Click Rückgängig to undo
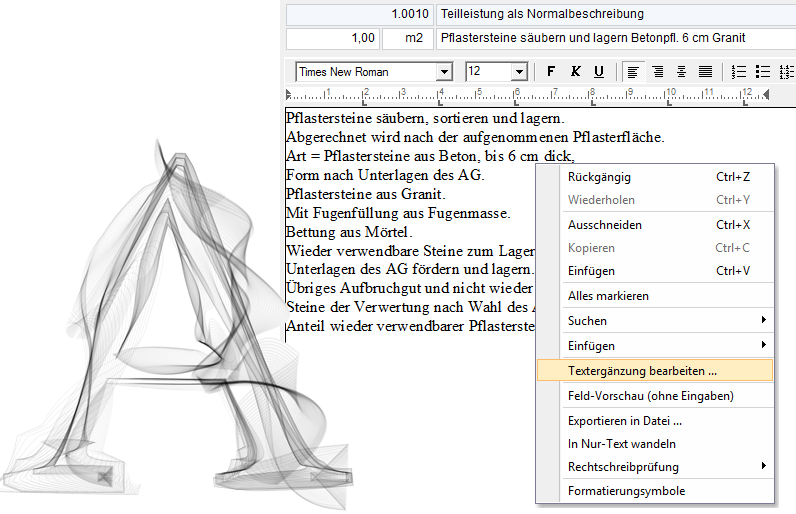 (599, 177)
